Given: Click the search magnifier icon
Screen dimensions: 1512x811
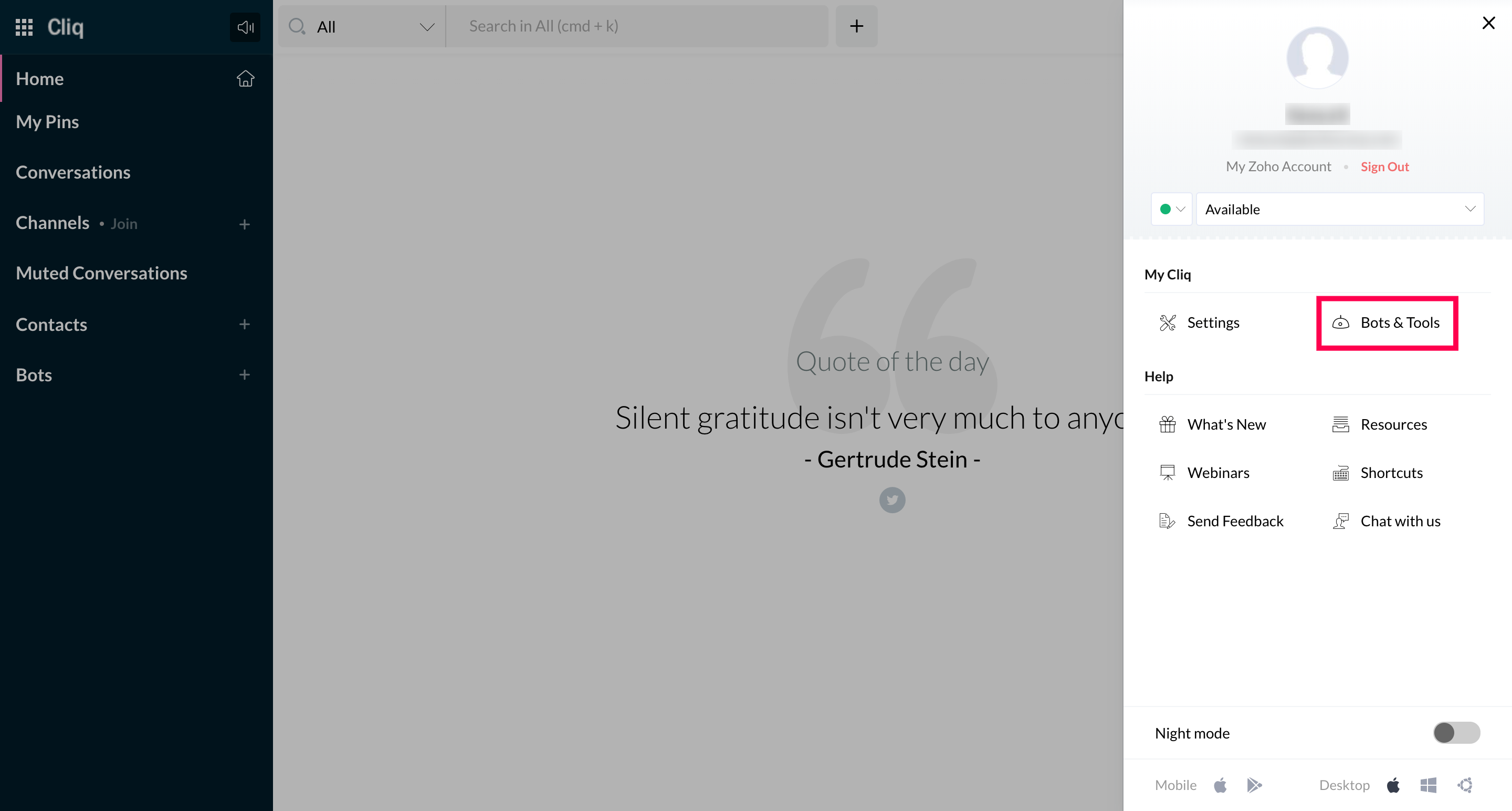Looking at the screenshot, I should point(297,26).
